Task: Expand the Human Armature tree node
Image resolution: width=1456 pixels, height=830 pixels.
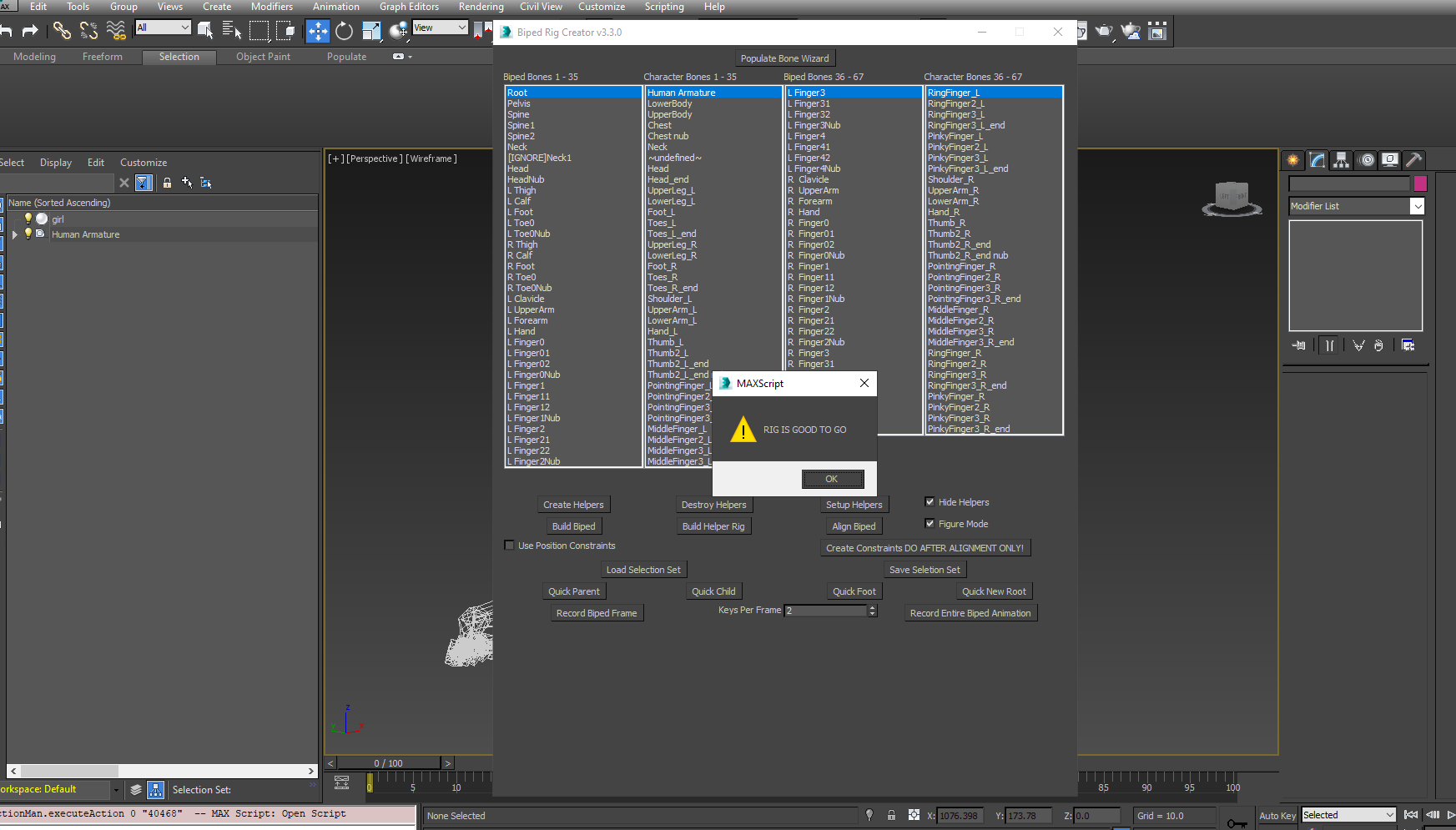Action: 14,234
